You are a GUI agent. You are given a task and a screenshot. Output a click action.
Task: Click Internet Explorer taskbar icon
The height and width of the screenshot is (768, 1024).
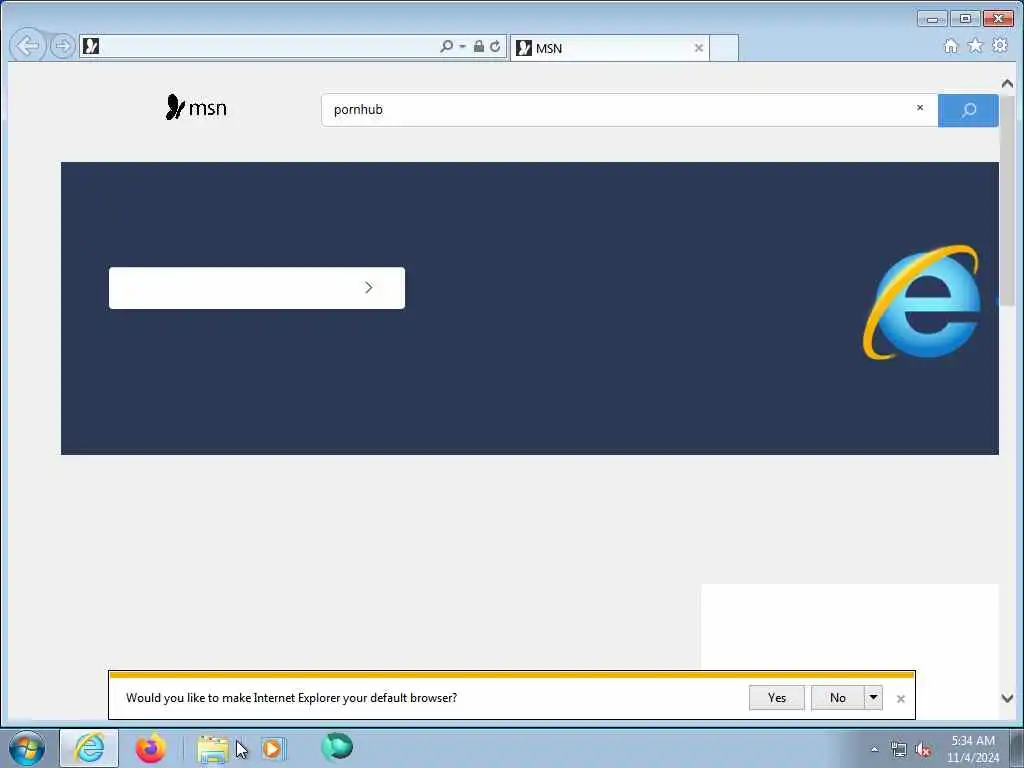click(89, 748)
